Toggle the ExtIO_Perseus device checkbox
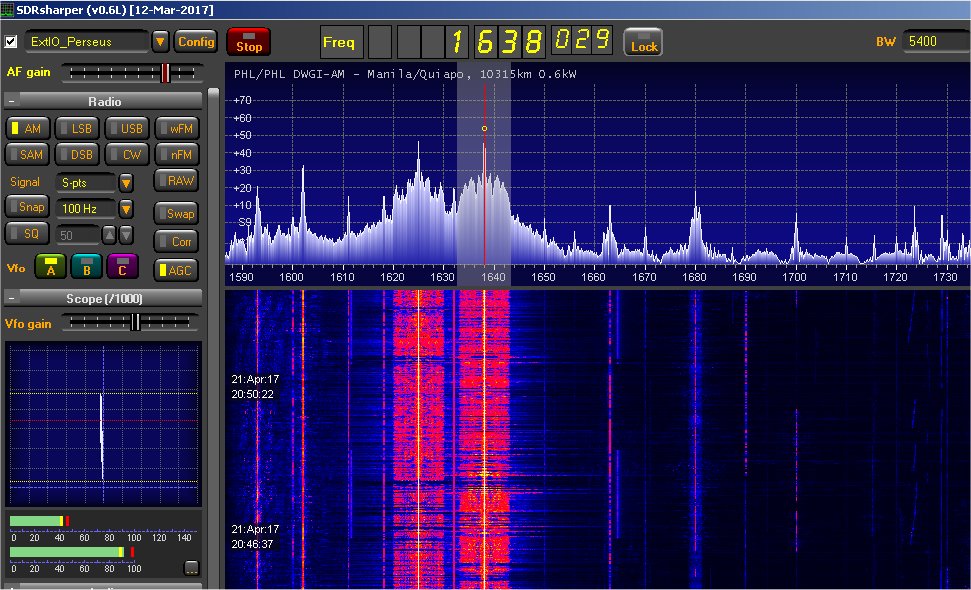The height and width of the screenshot is (590, 971). click(11, 42)
